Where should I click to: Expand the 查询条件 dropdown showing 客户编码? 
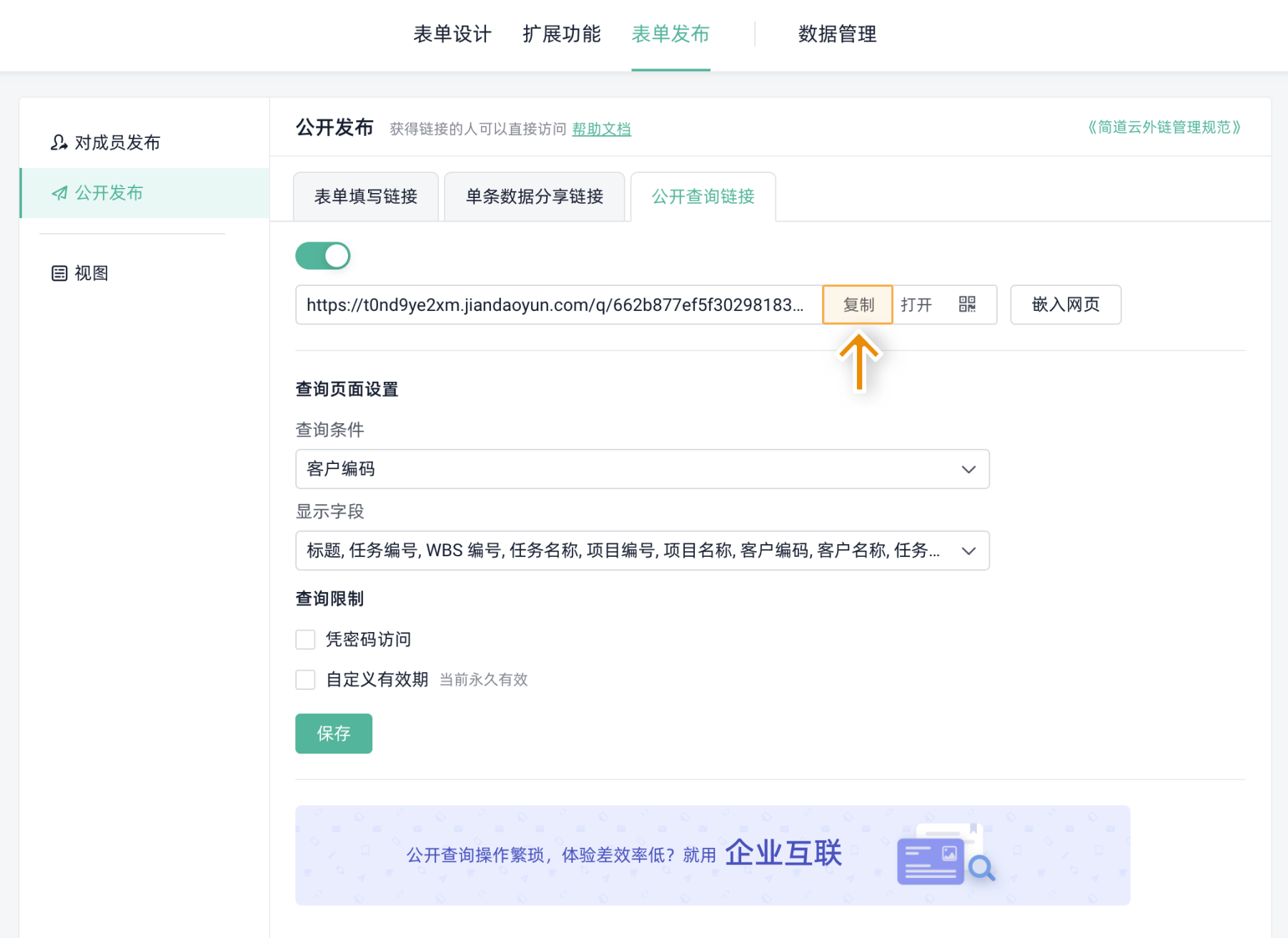(643, 469)
